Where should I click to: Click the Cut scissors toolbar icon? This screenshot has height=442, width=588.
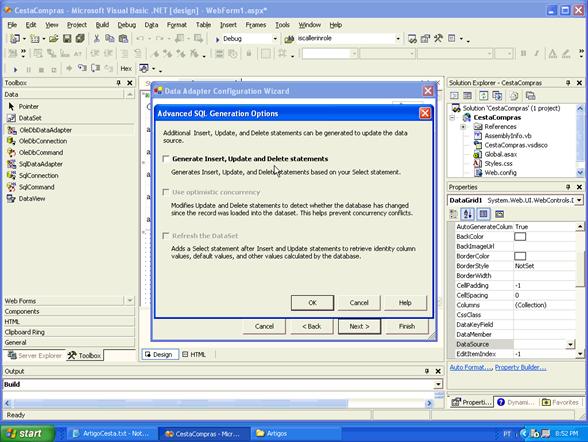pyautogui.click(x=96, y=38)
